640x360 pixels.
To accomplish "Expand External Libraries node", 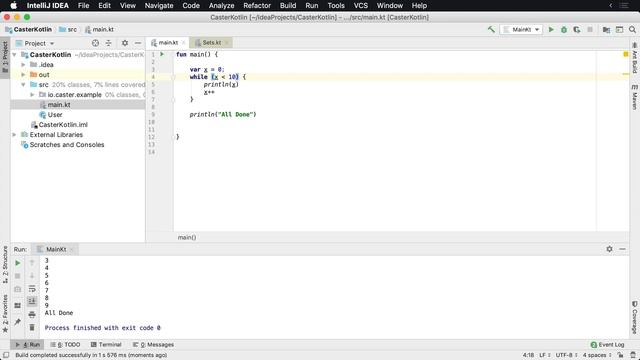I will click(x=15, y=135).
